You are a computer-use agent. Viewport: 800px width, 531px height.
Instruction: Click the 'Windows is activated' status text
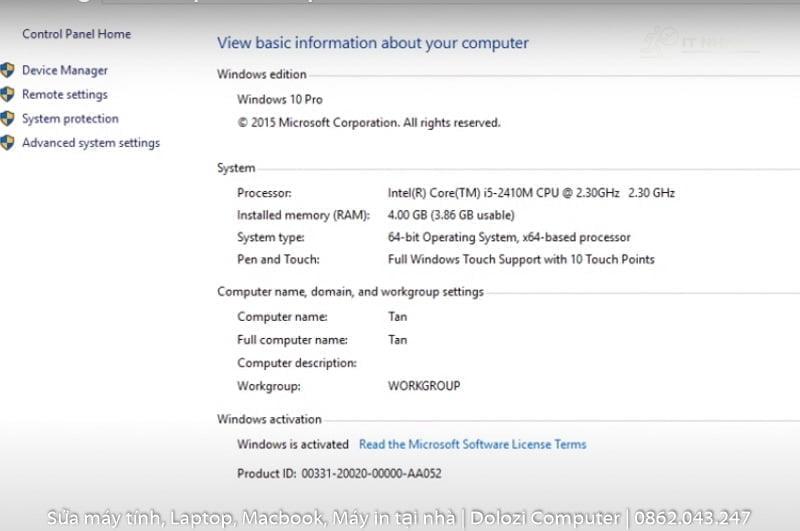(x=293, y=444)
